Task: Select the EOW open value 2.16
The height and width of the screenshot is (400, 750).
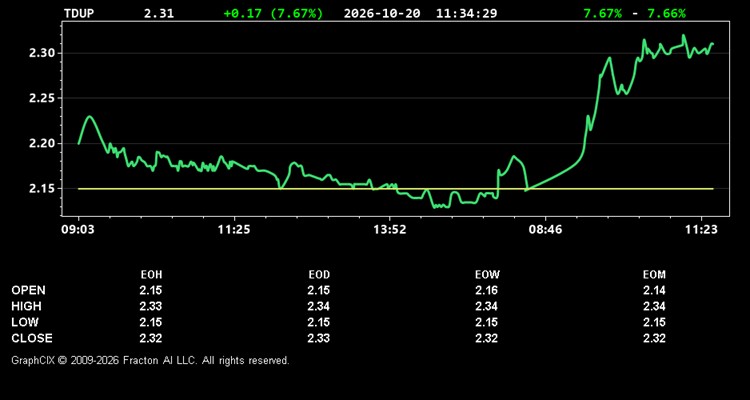Action: [x=486, y=290]
